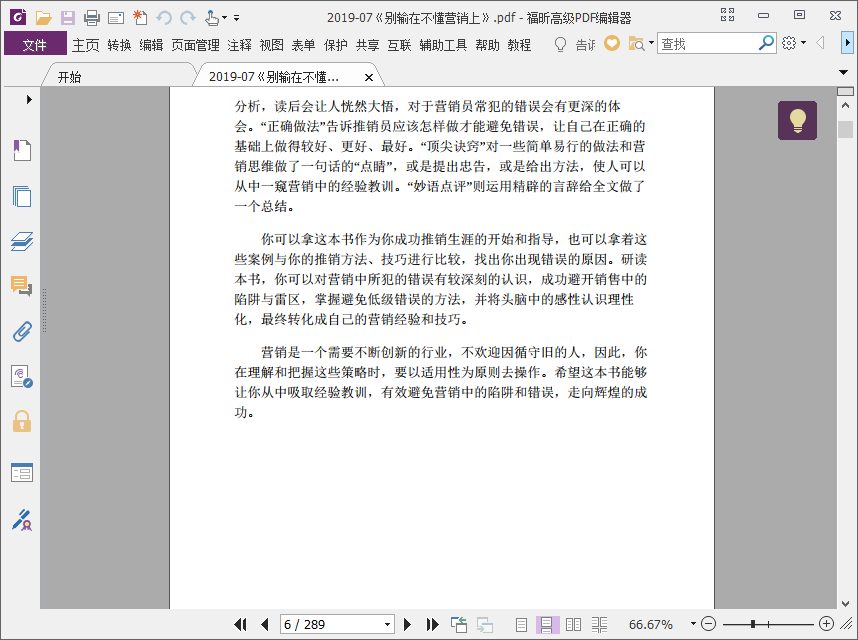This screenshot has height=640, width=858.
Task: Open the 注释 ribbon tab
Action: pos(239,45)
